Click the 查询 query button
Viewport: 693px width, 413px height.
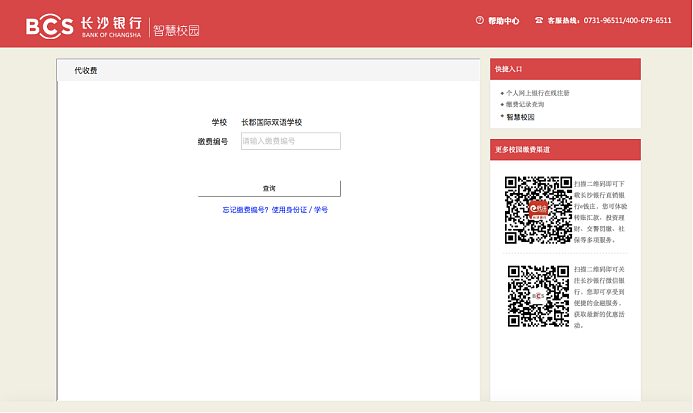[x=269, y=188]
